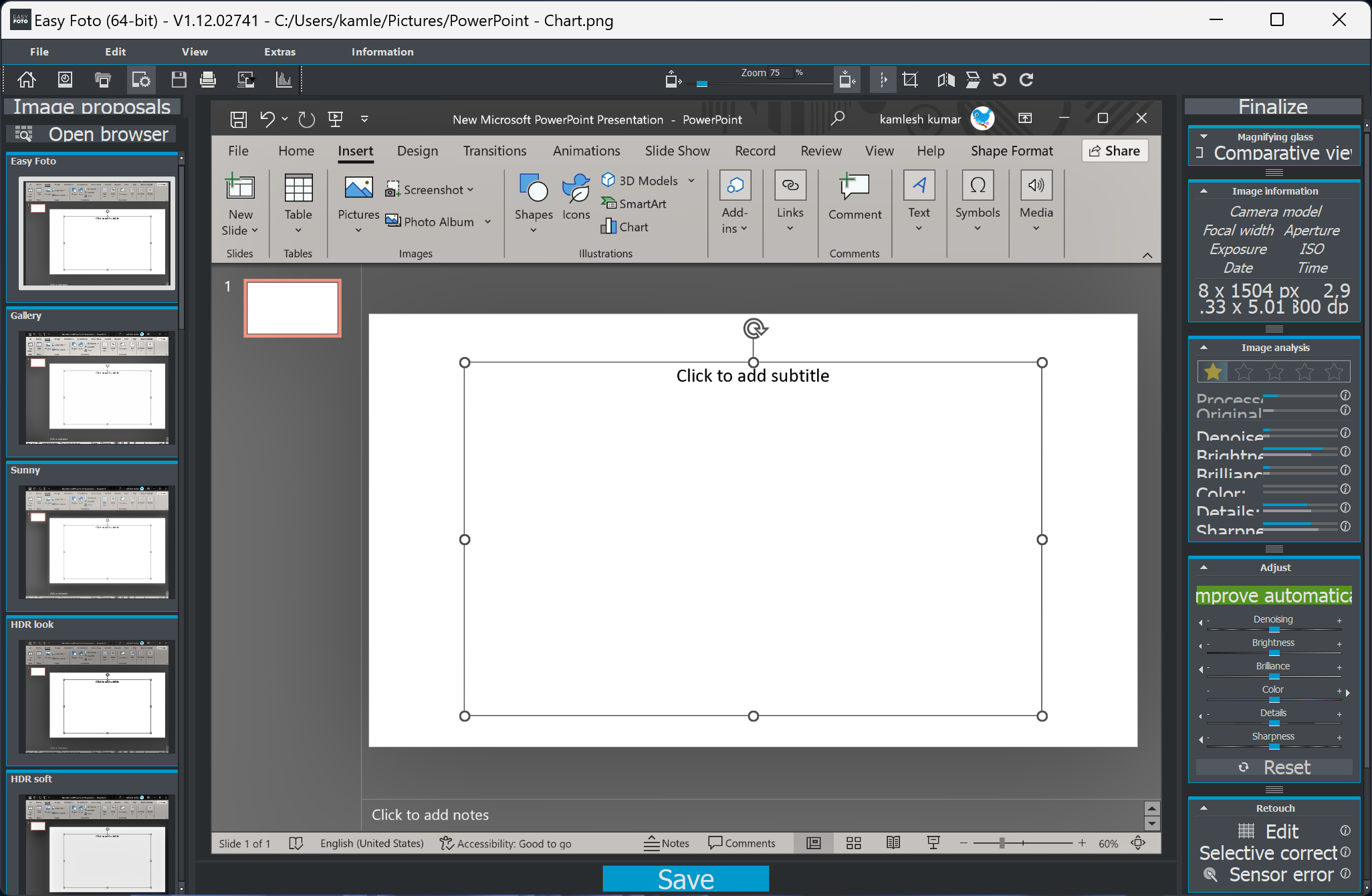Toggle the batch settings gear icon
Screen dimensions: 1372x896
tap(141, 80)
